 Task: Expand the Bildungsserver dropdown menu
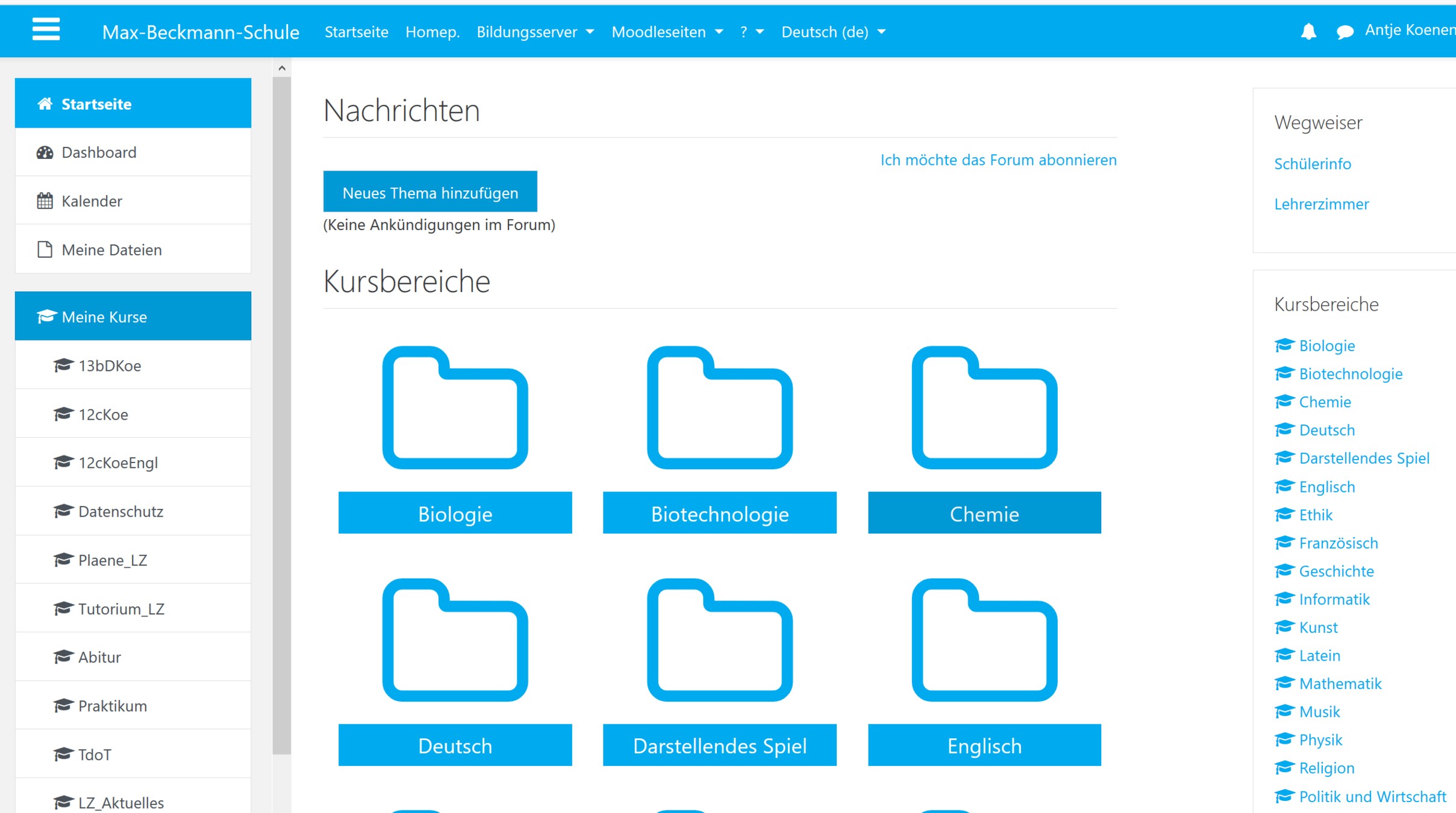[535, 32]
